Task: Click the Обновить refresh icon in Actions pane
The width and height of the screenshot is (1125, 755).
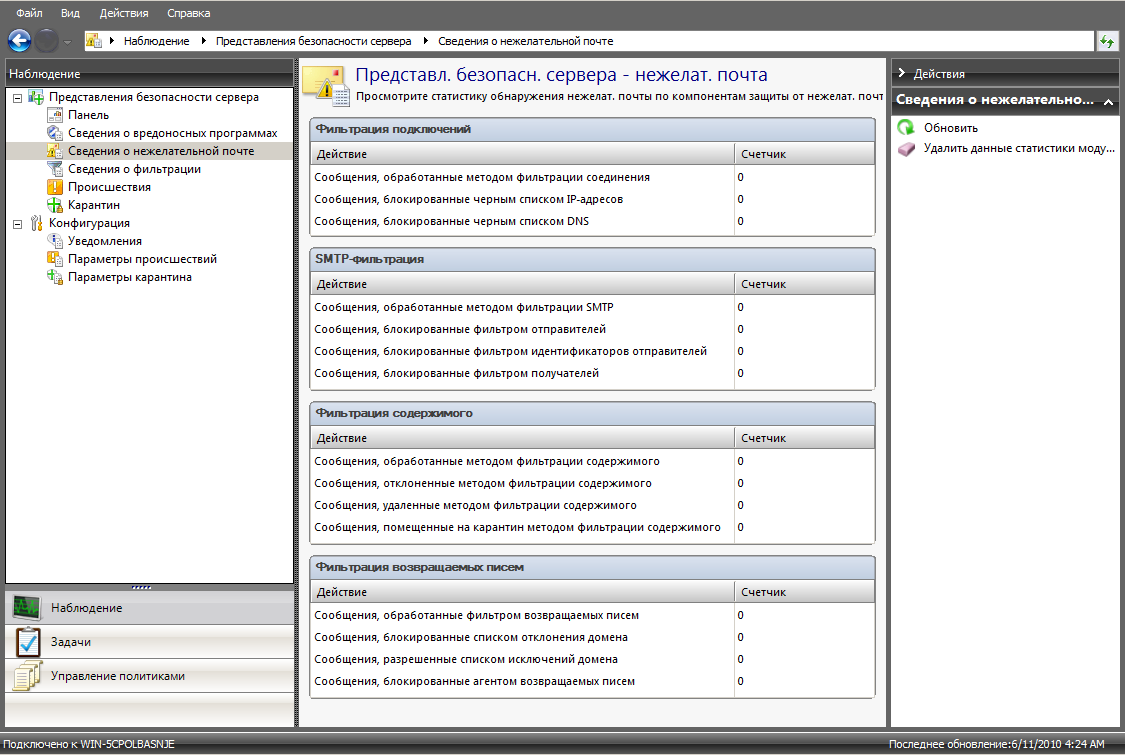Action: click(906, 128)
